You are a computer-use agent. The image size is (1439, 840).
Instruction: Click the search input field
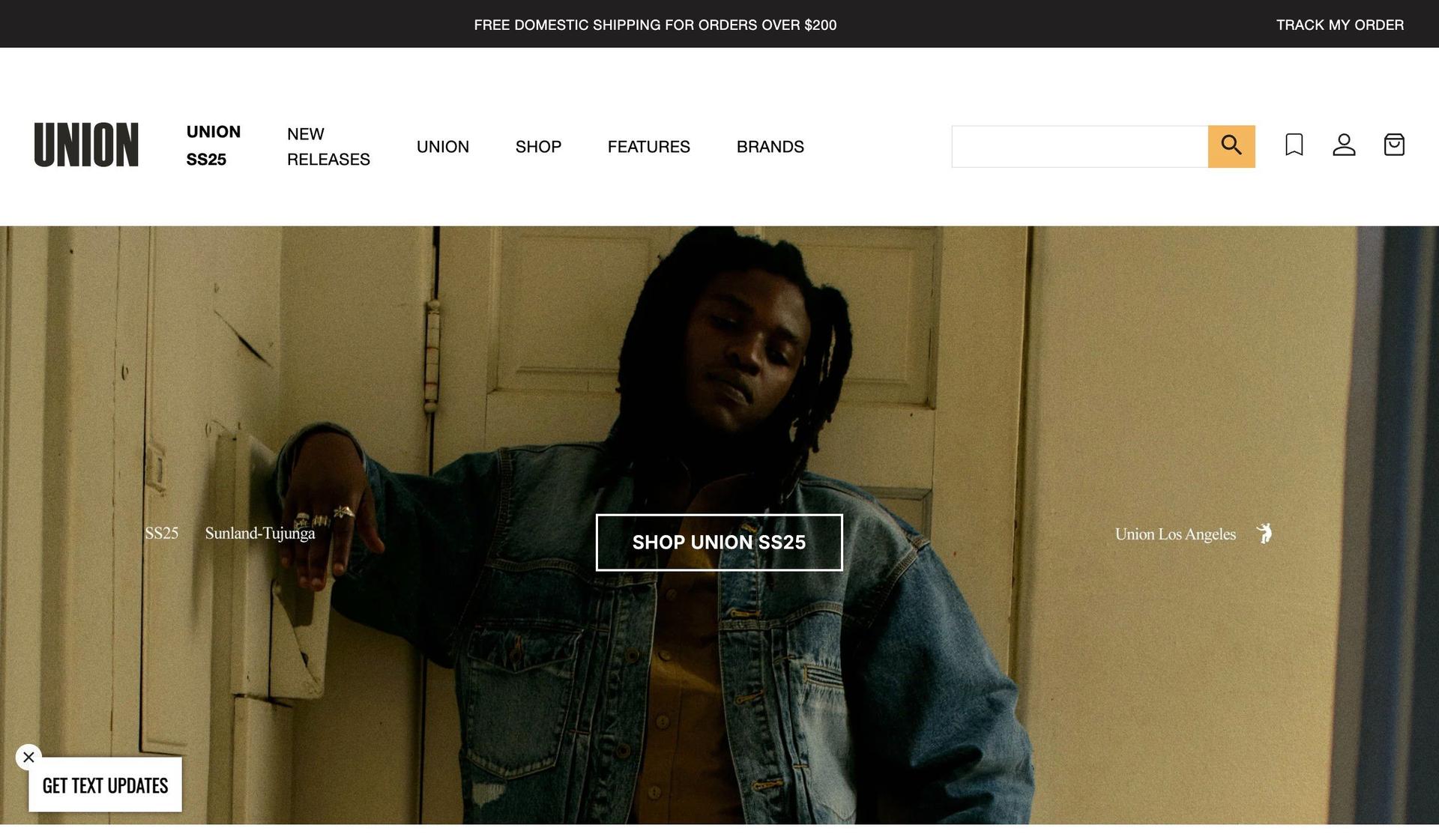click(1079, 146)
